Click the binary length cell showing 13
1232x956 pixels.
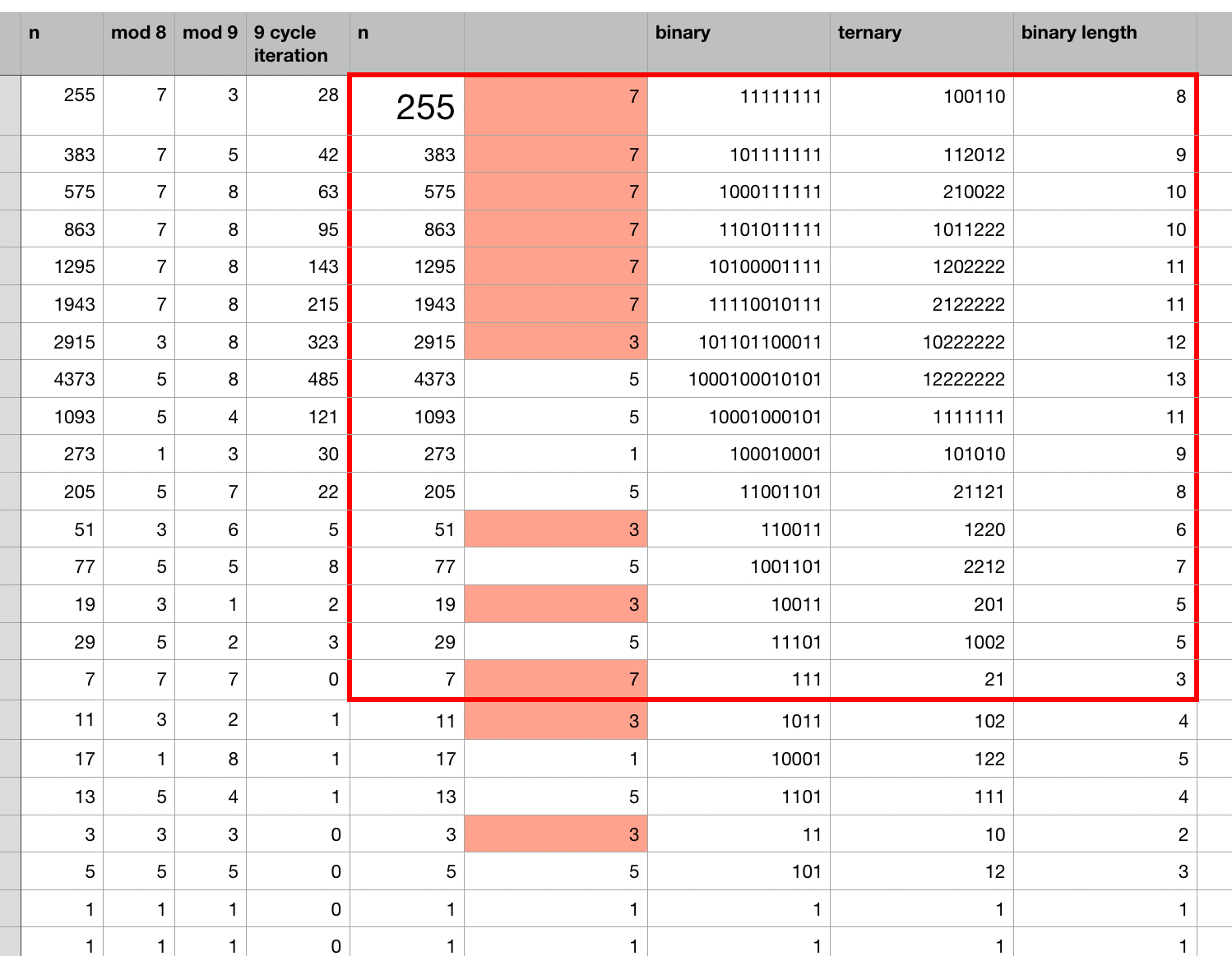1104,380
